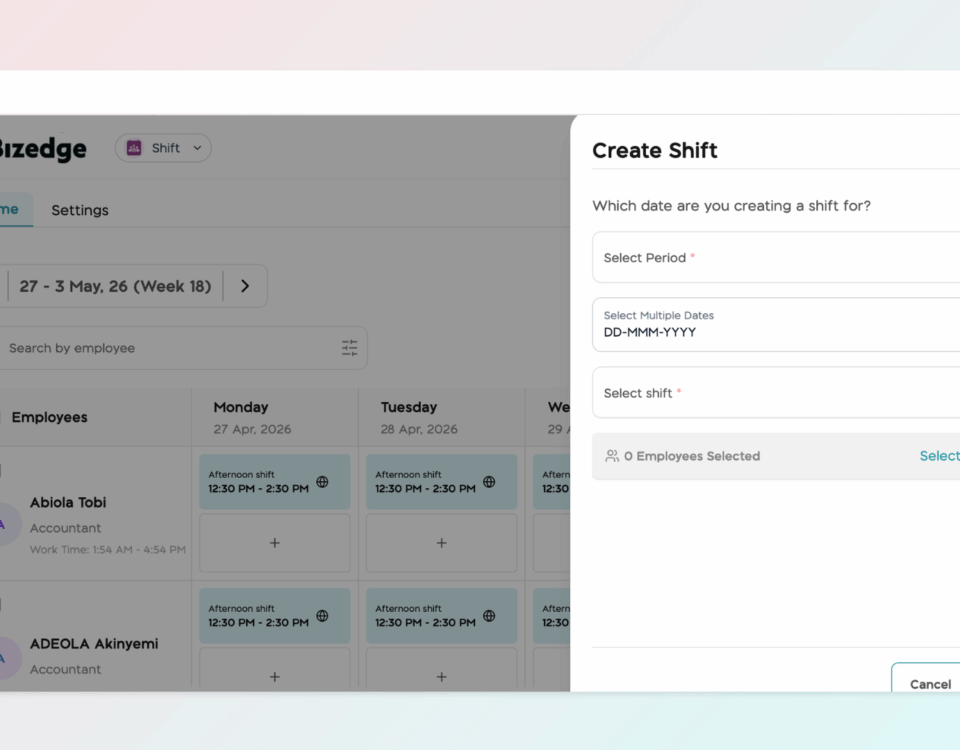960x750 pixels.
Task: Click globe icon on ADEOLA Akinyemi's Tuesday shift
Action: pyautogui.click(x=489, y=616)
